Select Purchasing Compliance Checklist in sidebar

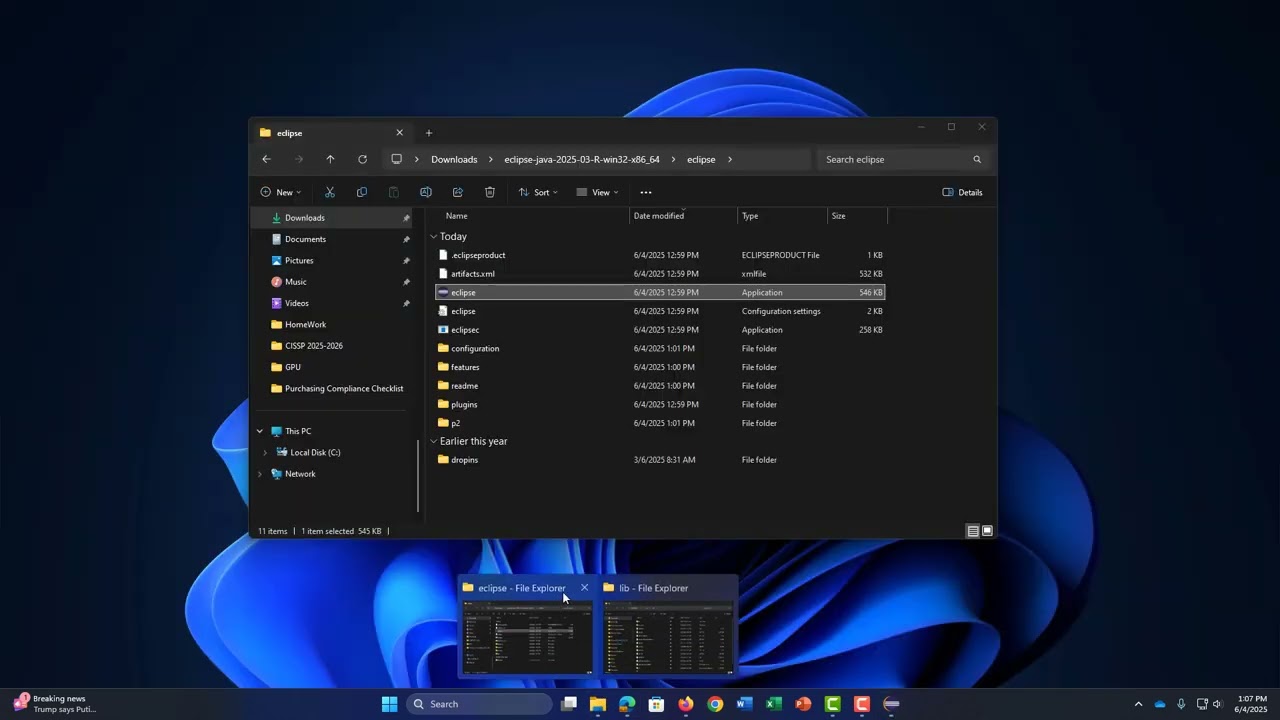tap(344, 389)
